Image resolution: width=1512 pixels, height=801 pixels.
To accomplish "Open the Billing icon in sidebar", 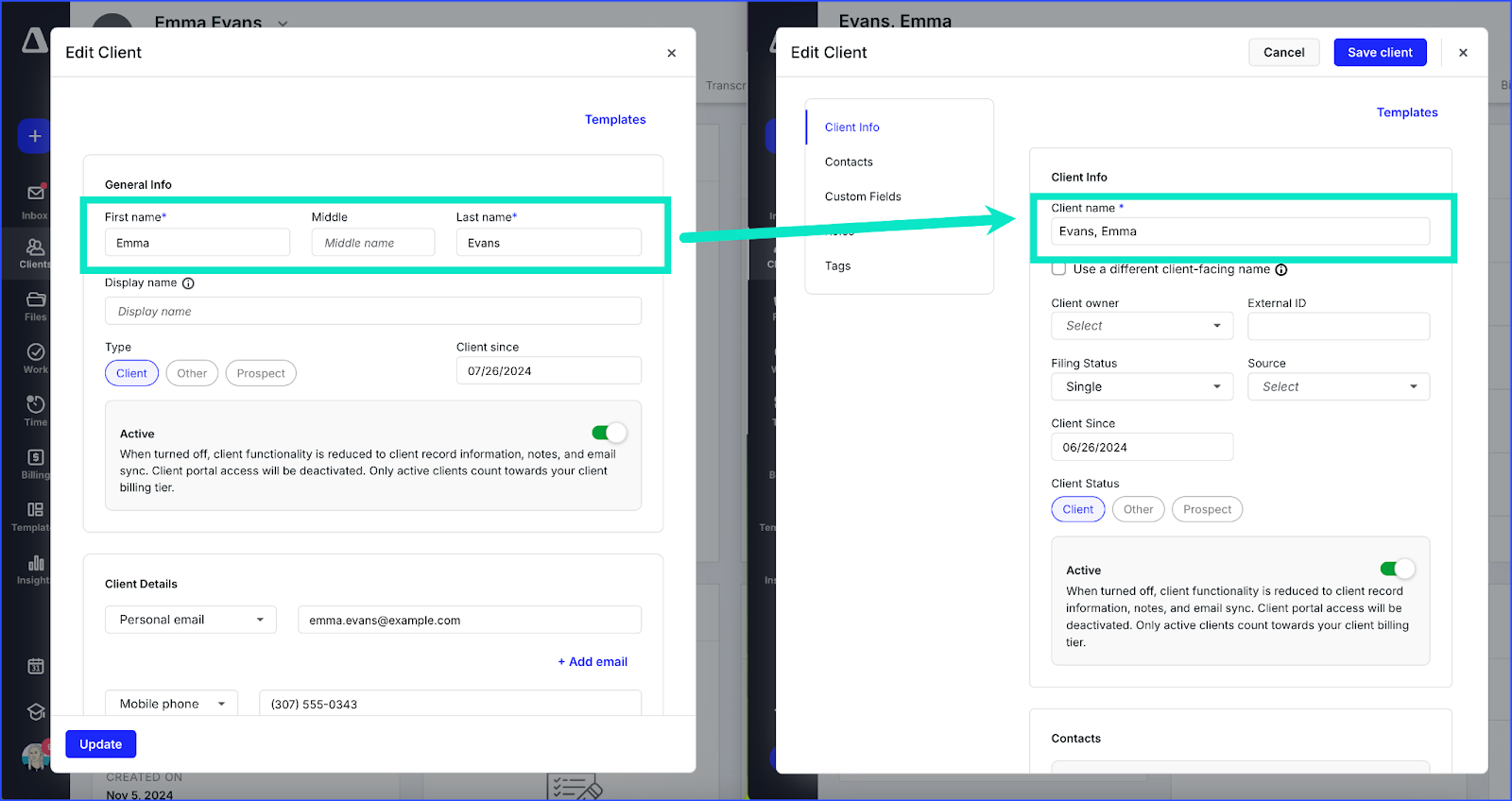I will tap(35, 458).
